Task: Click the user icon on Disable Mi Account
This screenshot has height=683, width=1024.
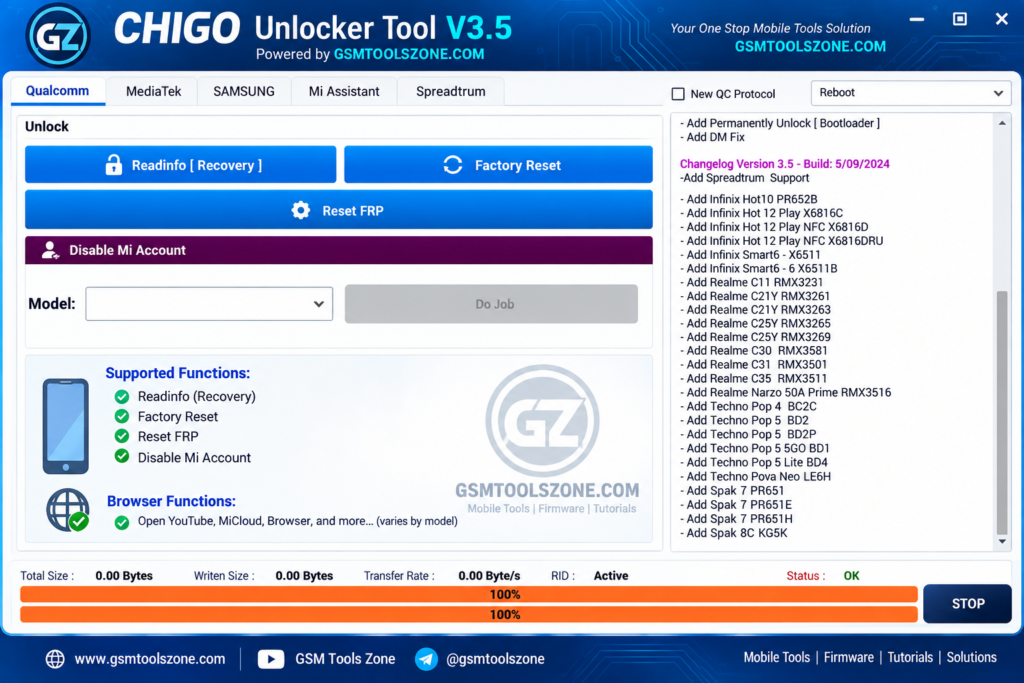Action: (50, 250)
